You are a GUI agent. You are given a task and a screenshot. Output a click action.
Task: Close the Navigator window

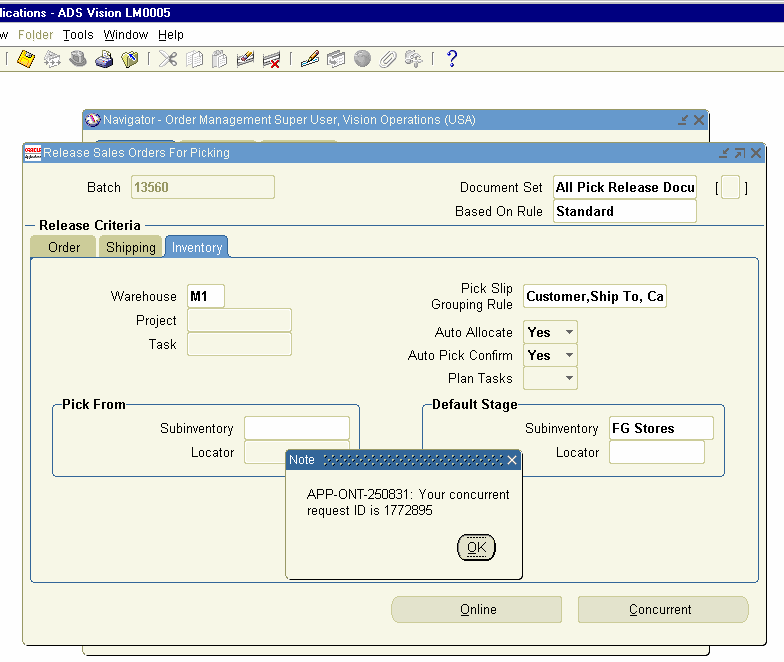tap(698, 120)
